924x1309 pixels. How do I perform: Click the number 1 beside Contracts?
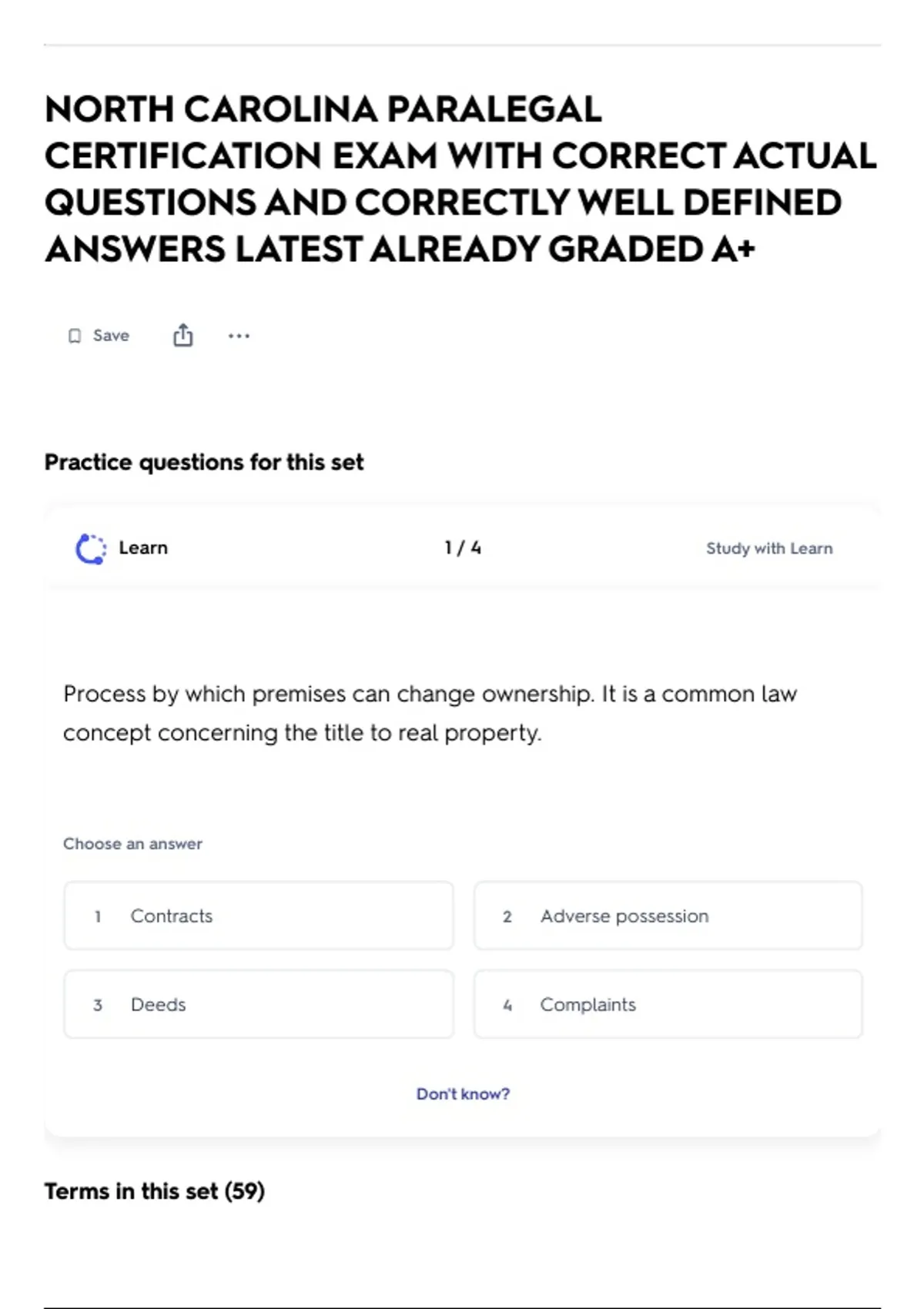click(98, 916)
